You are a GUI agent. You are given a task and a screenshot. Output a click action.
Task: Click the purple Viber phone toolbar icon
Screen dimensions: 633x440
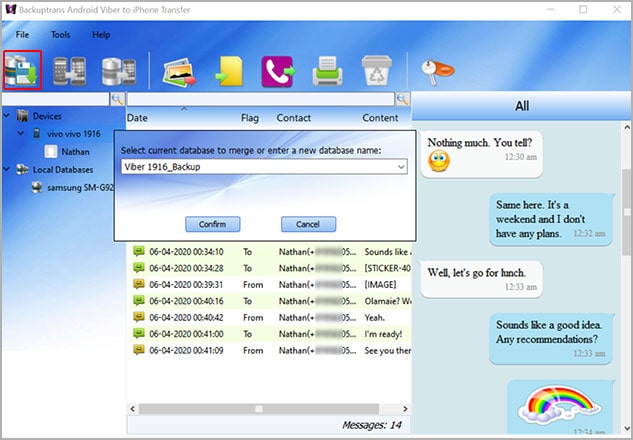[x=278, y=71]
